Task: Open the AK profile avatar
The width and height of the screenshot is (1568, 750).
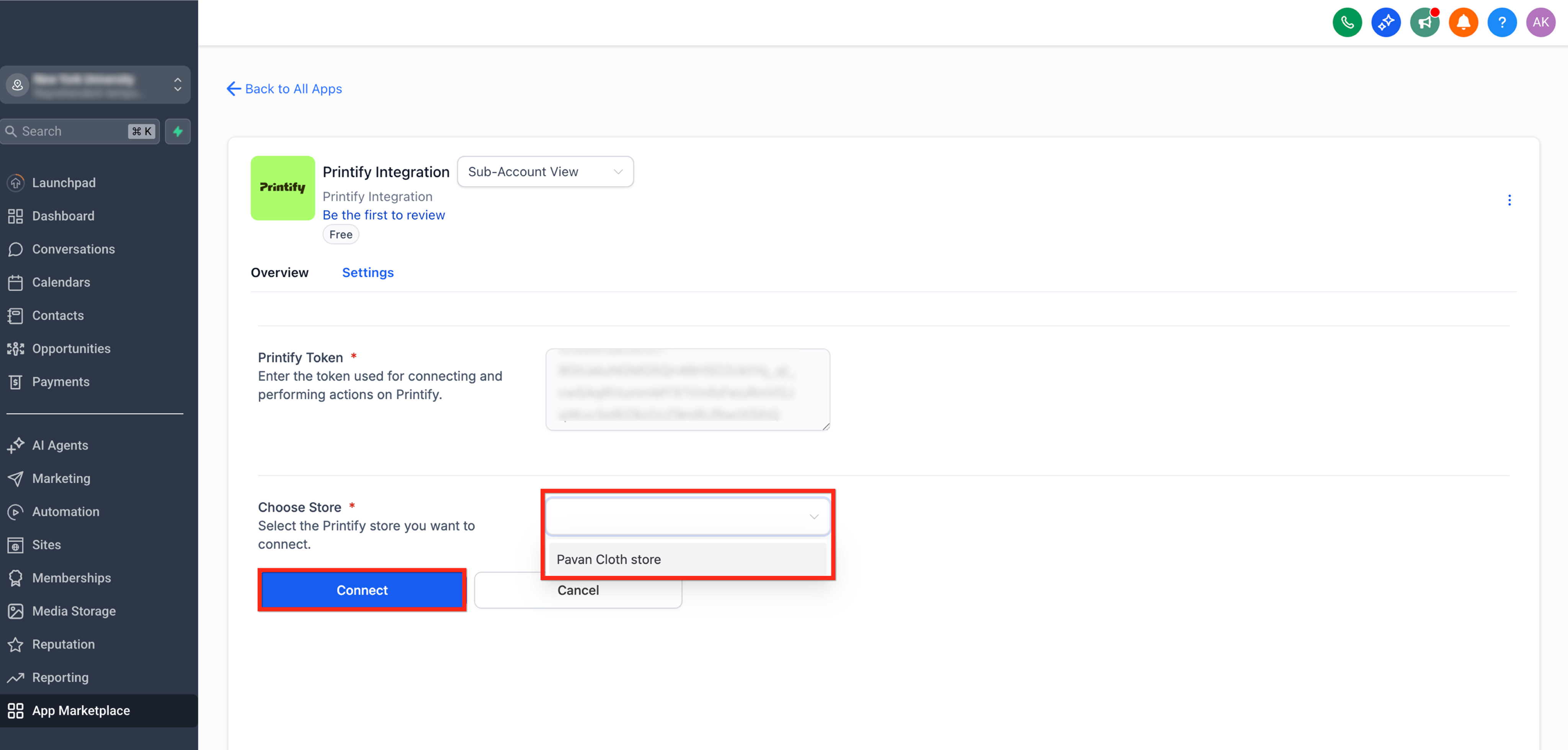Action: pos(1540,23)
